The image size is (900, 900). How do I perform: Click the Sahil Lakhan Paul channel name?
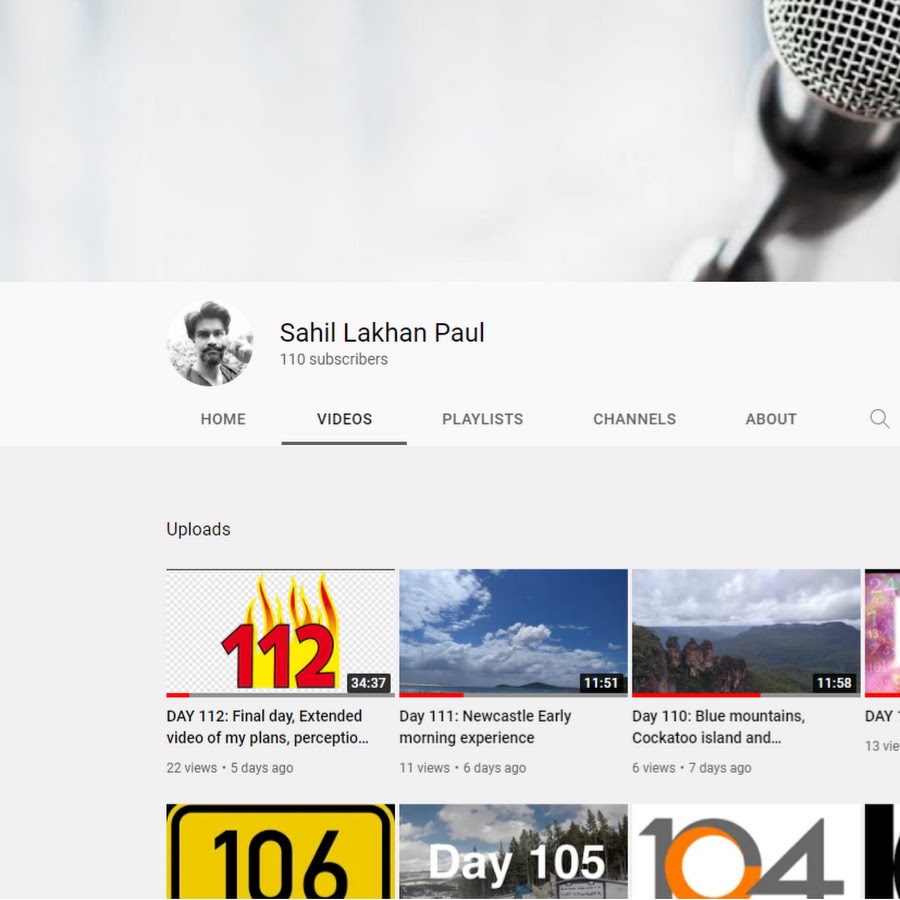coord(382,332)
